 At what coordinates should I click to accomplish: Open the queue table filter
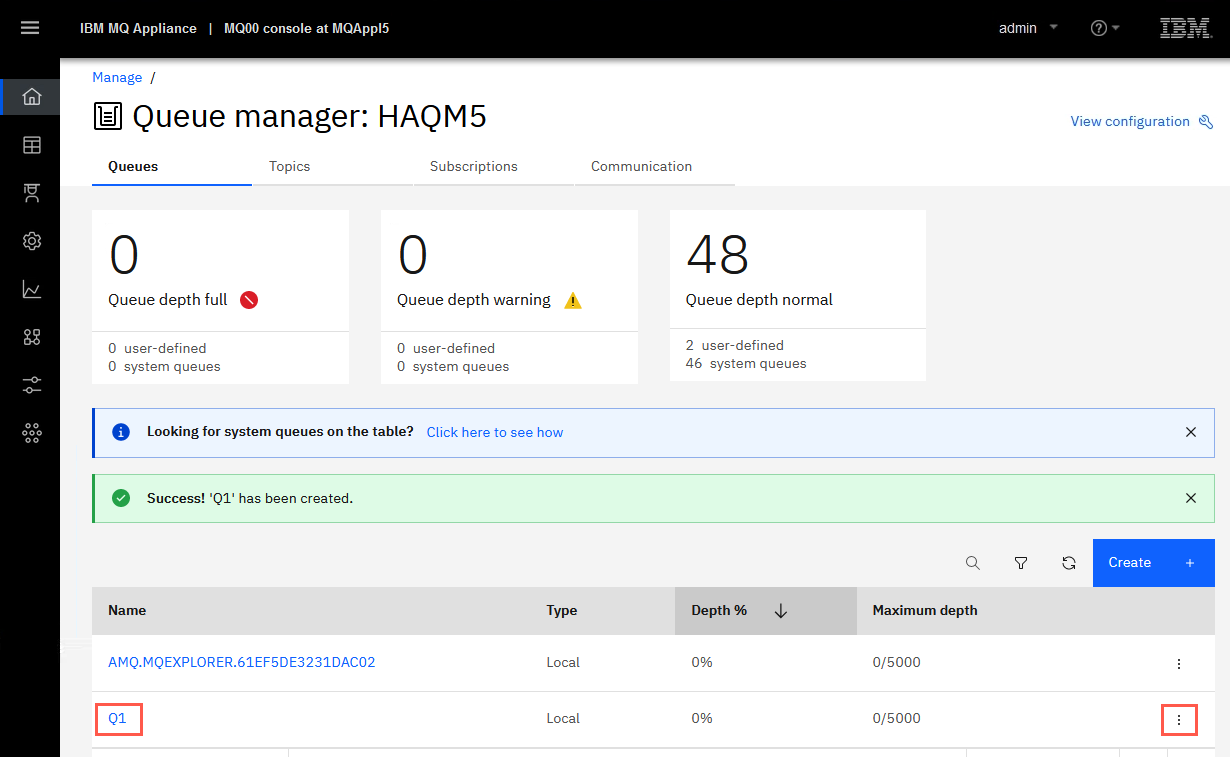tap(1021, 563)
